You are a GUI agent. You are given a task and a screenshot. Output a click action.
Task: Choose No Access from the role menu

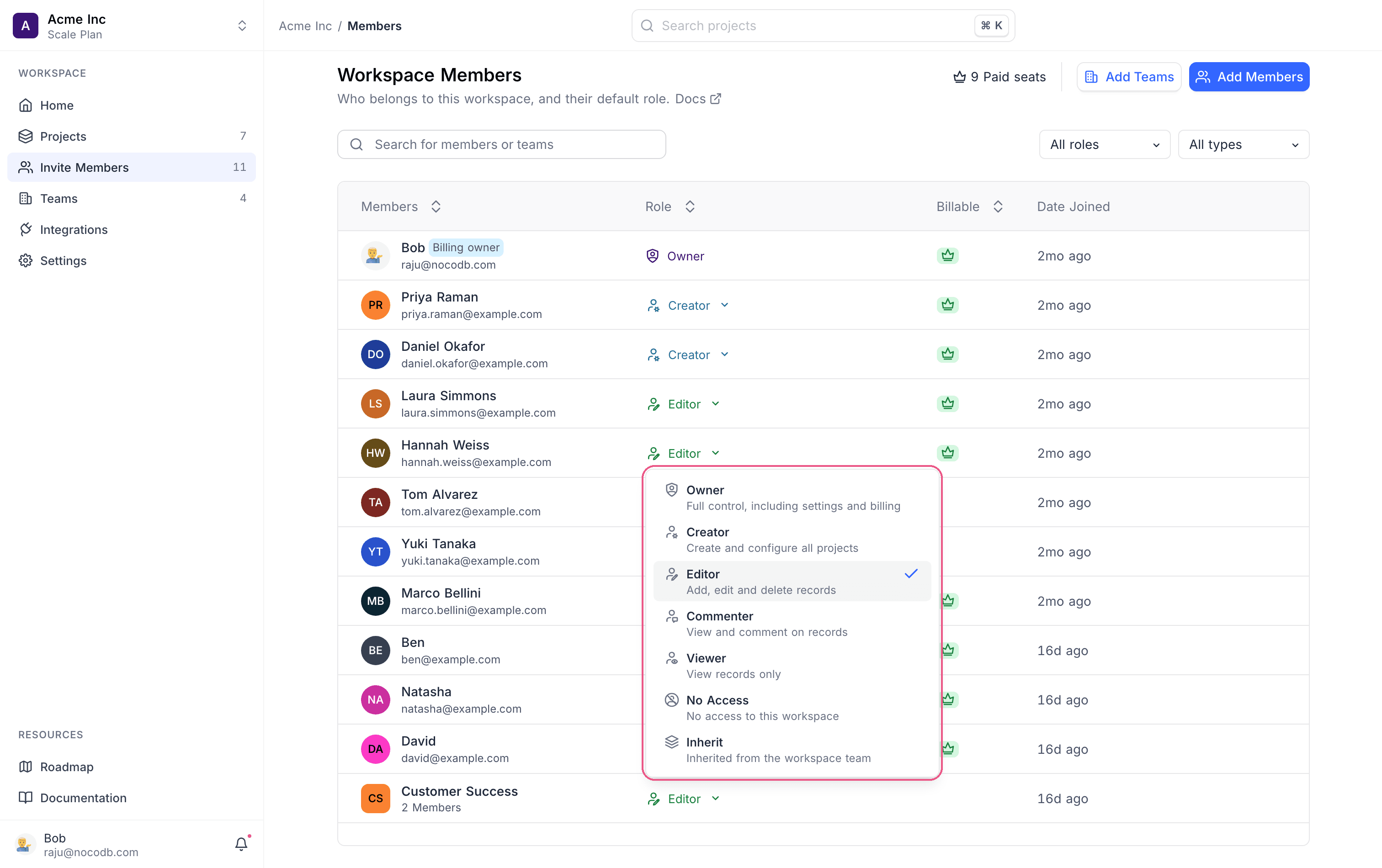[x=792, y=707]
